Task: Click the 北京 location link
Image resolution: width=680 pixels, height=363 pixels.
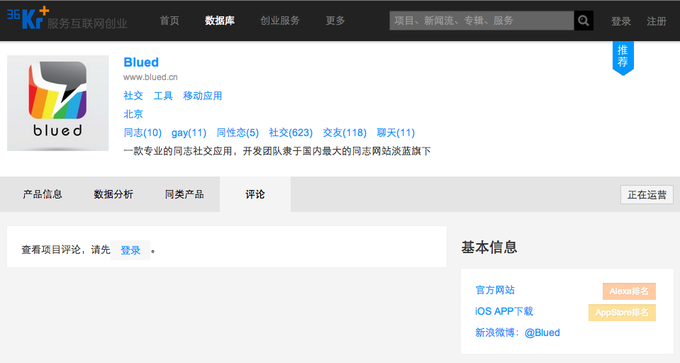Action: [x=133, y=114]
